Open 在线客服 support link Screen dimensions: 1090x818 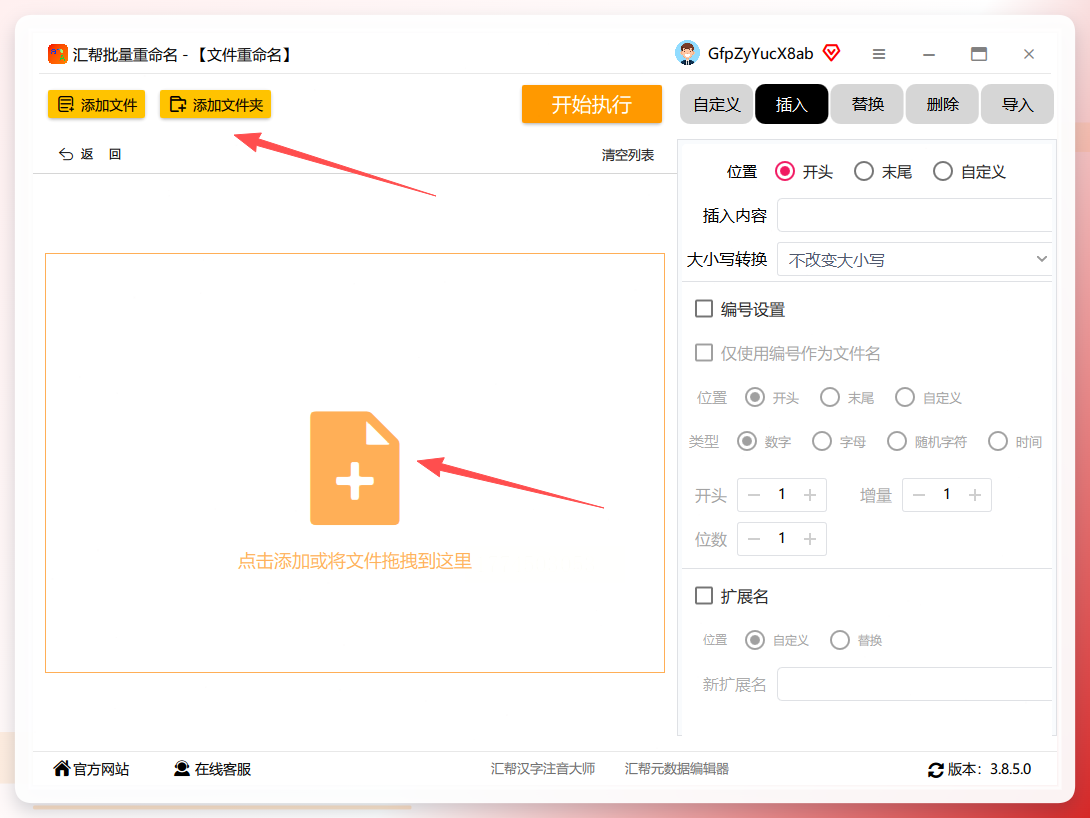212,769
